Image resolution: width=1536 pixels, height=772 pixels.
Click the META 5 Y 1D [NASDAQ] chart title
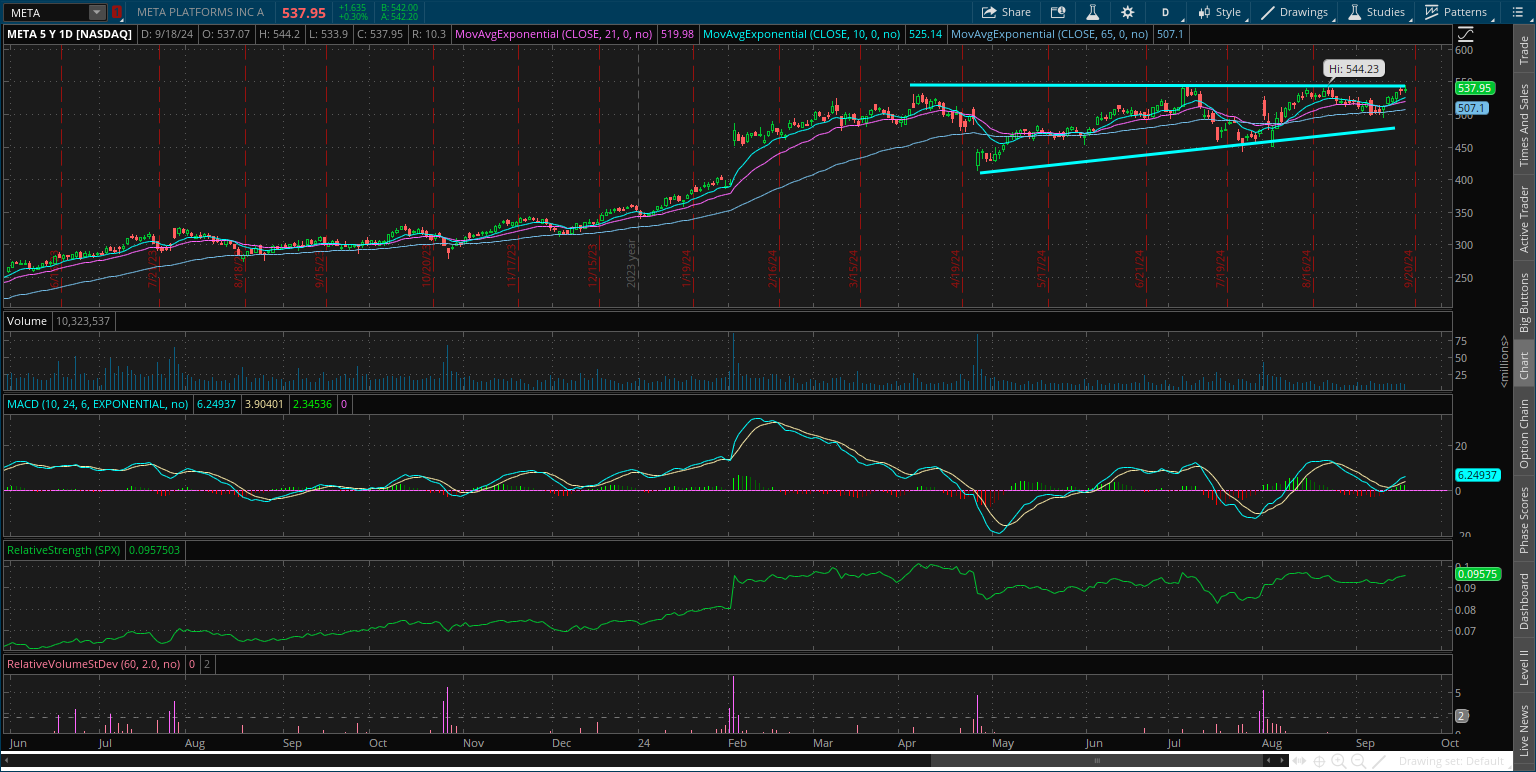click(x=69, y=33)
